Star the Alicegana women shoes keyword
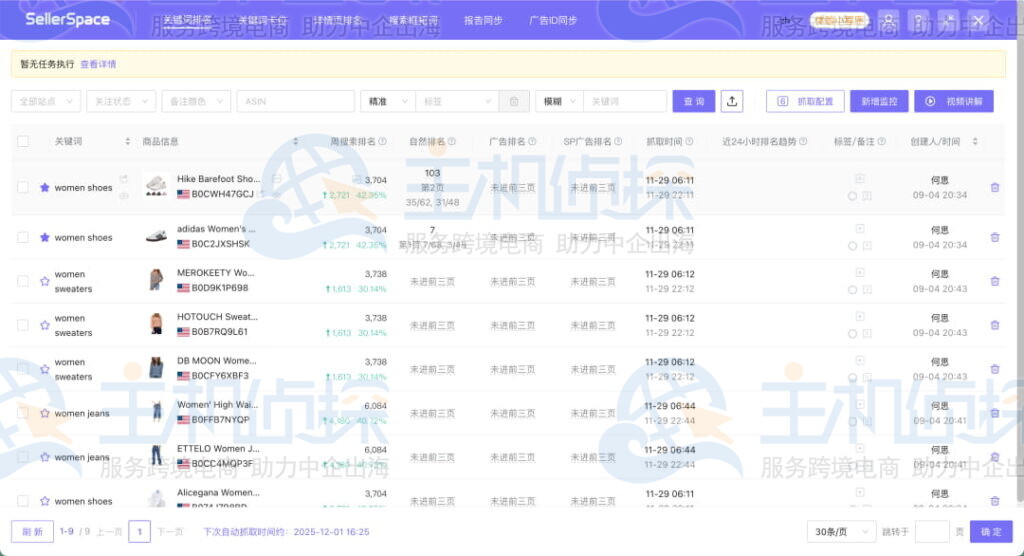This screenshot has height=556, width=1024. point(44,501)
